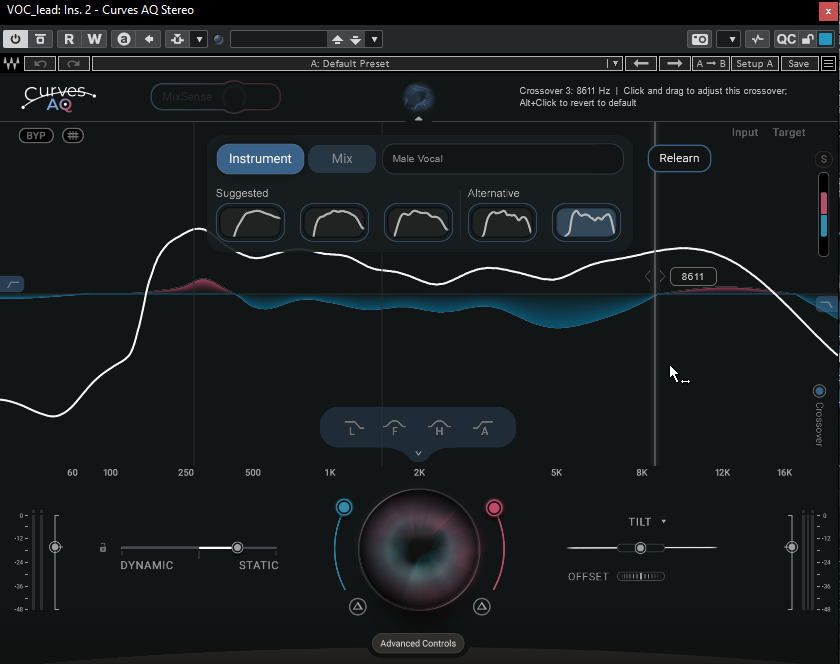Toggle the lock icon beside DYNAMIC
Viewport: 840px width, 664px height.
(103, 547)
